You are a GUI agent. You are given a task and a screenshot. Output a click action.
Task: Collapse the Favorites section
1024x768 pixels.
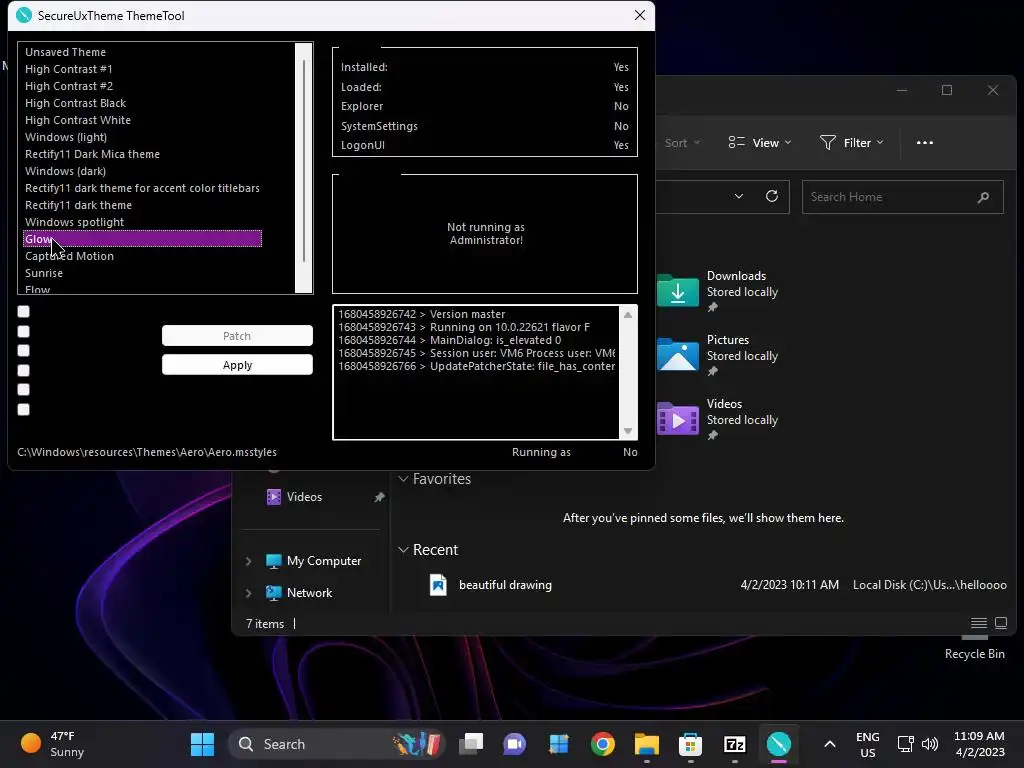pos(404,479)
